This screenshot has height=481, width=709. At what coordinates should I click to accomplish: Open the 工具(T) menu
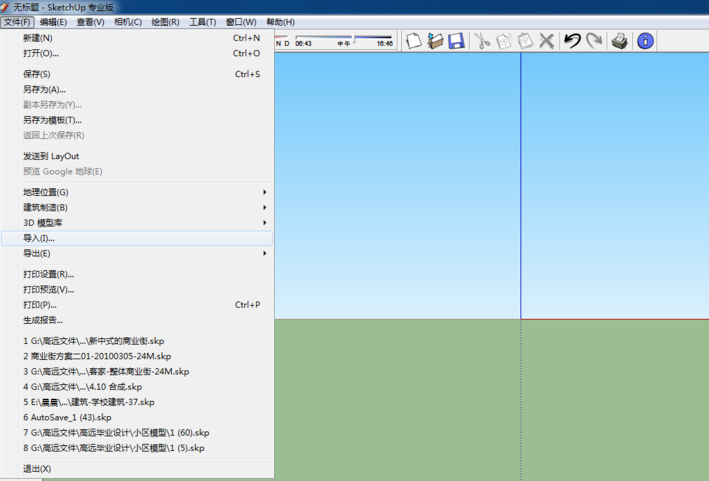[x=203, y=22]
